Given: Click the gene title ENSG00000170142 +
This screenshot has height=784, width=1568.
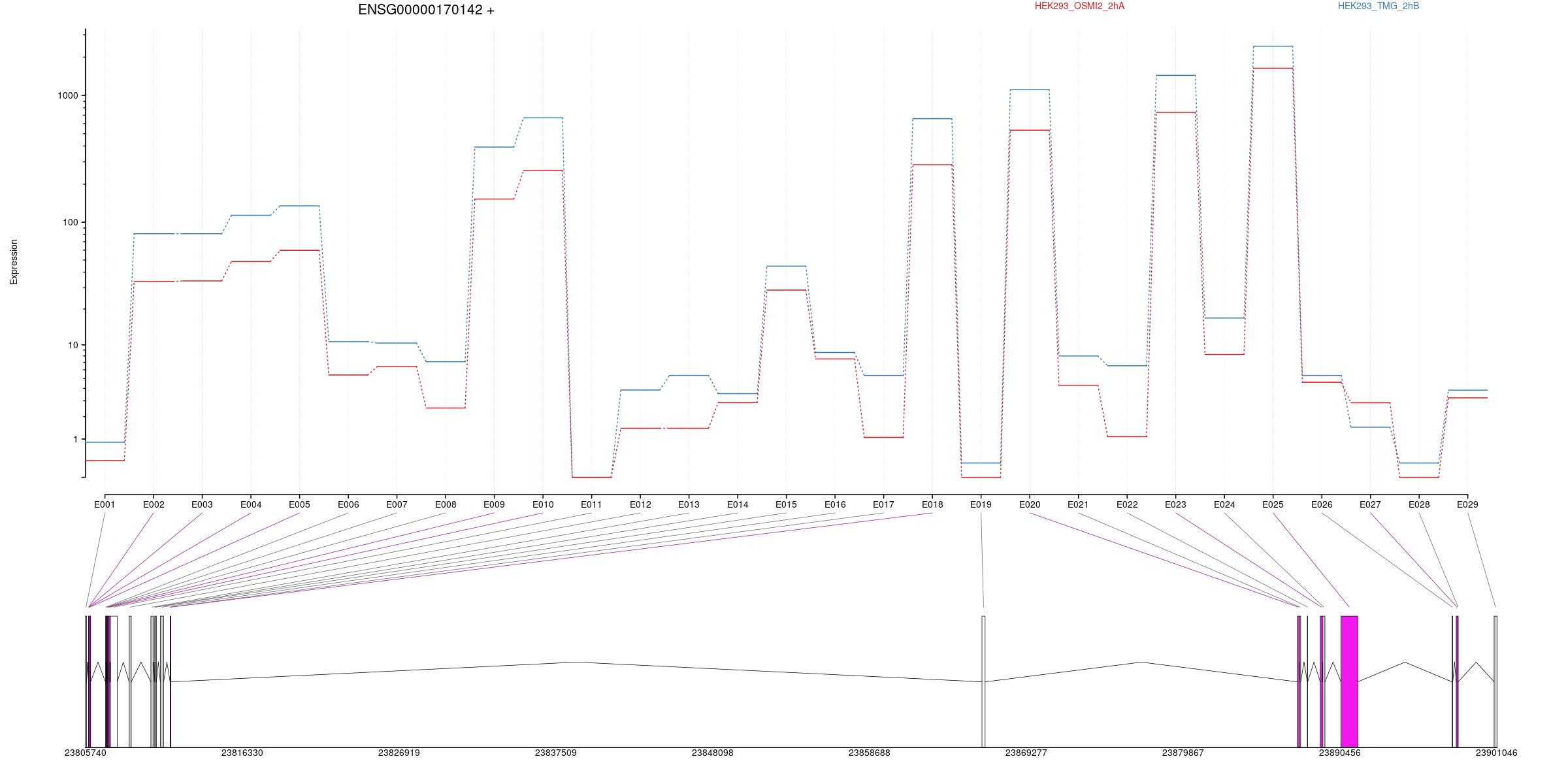Looking at the screenshot, I should click(x=426, y=10).
